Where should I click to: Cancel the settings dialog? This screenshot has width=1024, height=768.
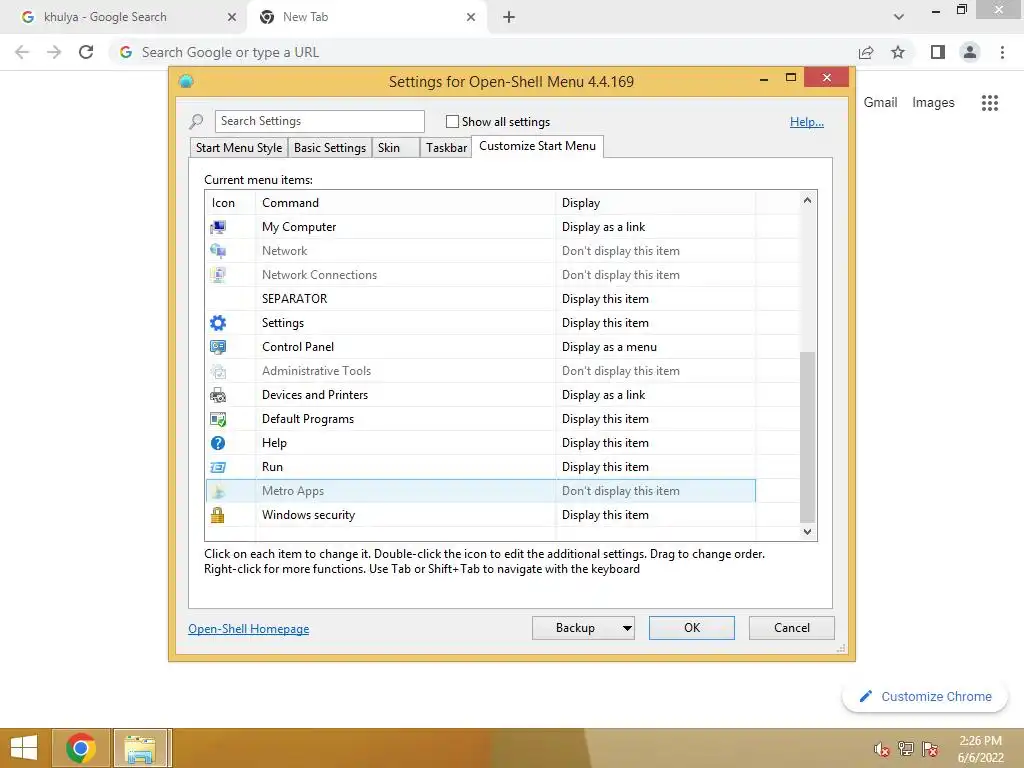pyautogui.click(x=792, y=628)
